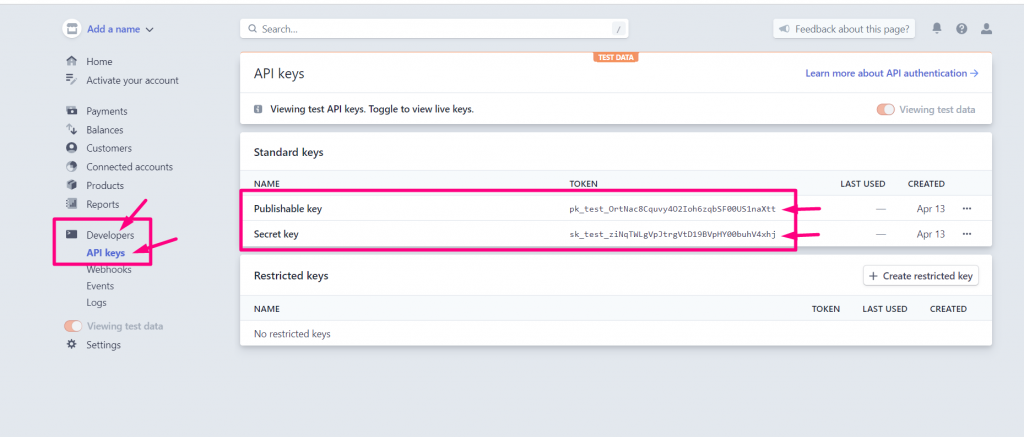The image size is (1024, 437).
Task: Click the Publishable key name cell
Action: click(x=287, y=209)
